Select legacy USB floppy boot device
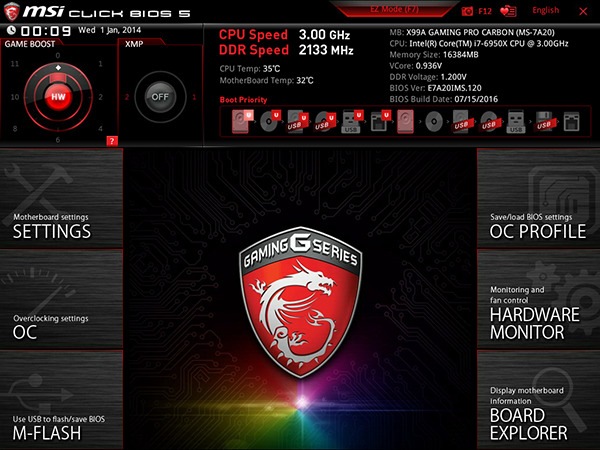 [x=544, y=121]
